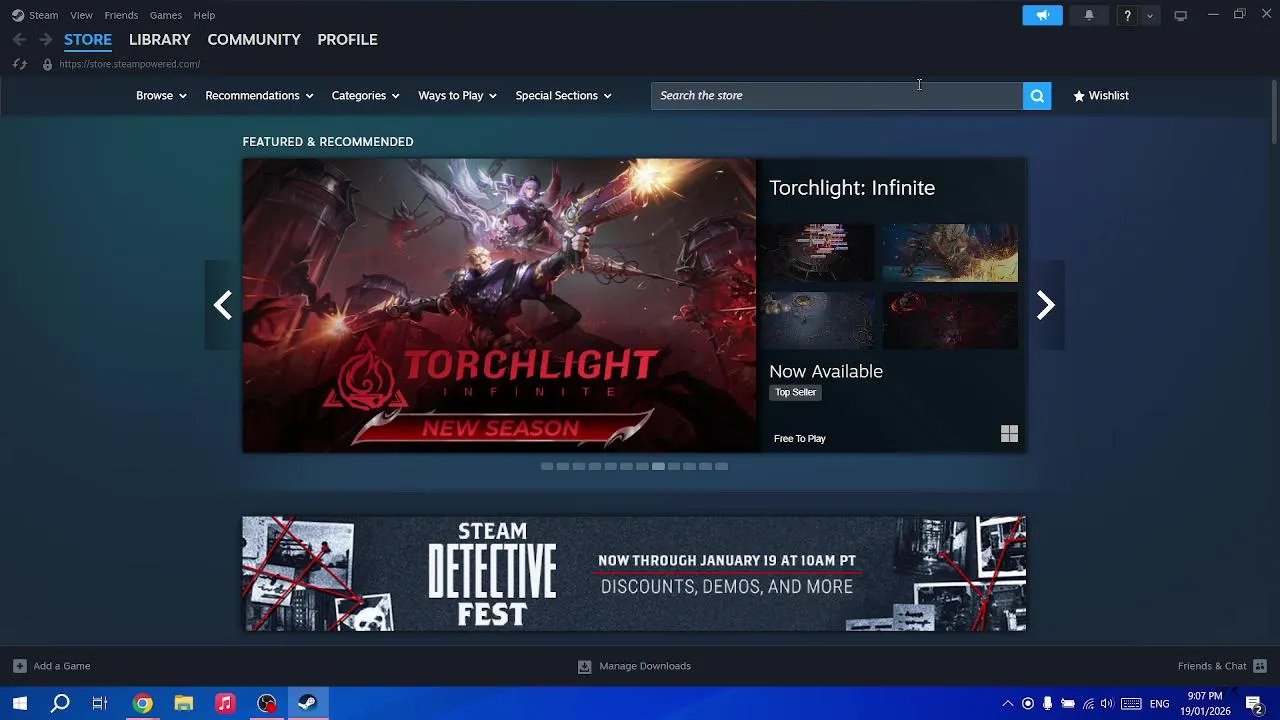
Task: Open the Windows action center icon
Action: pyautogui.click(x=1254, y=704)
